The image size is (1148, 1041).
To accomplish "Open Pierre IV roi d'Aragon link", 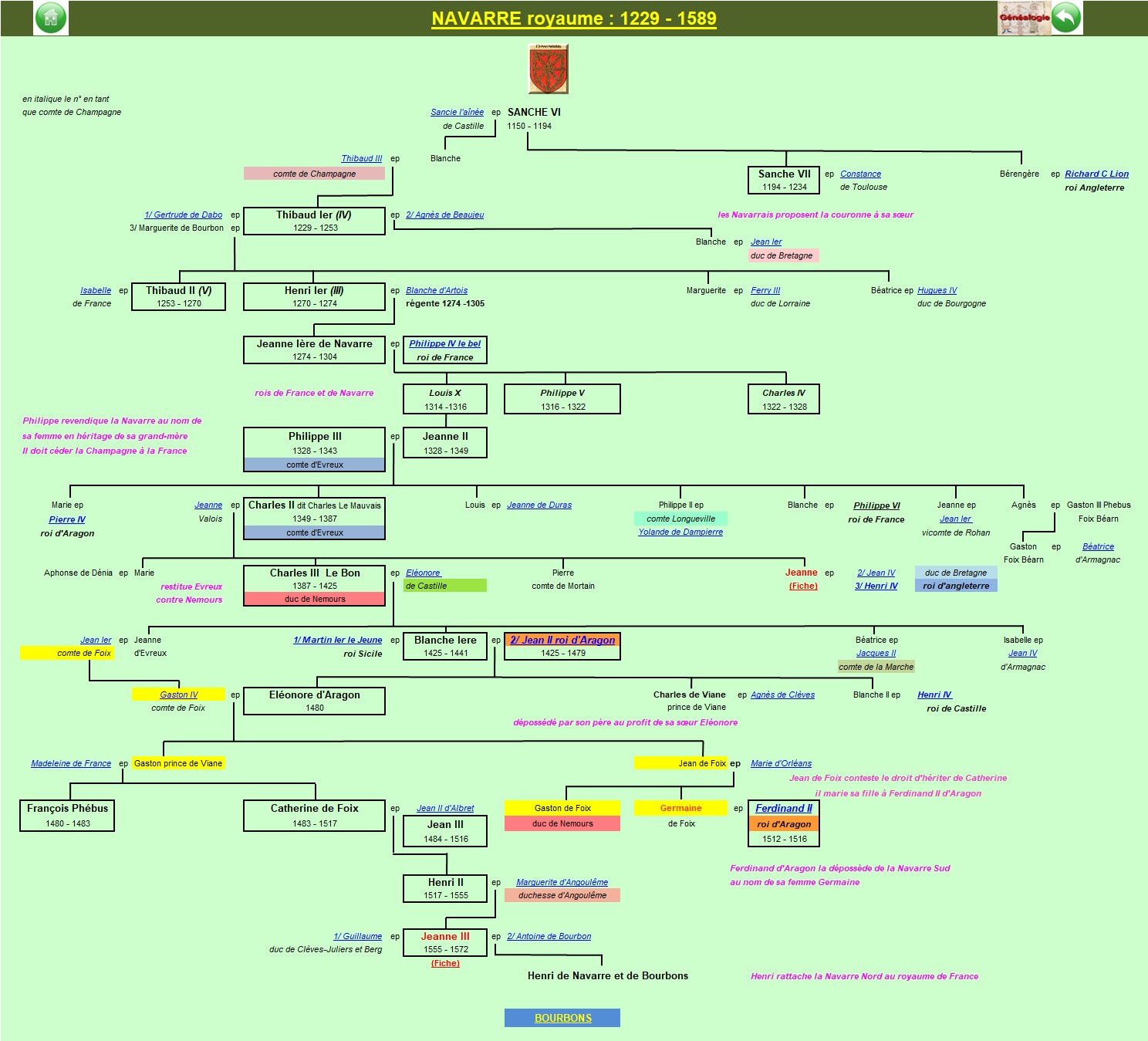I will 67,519.
